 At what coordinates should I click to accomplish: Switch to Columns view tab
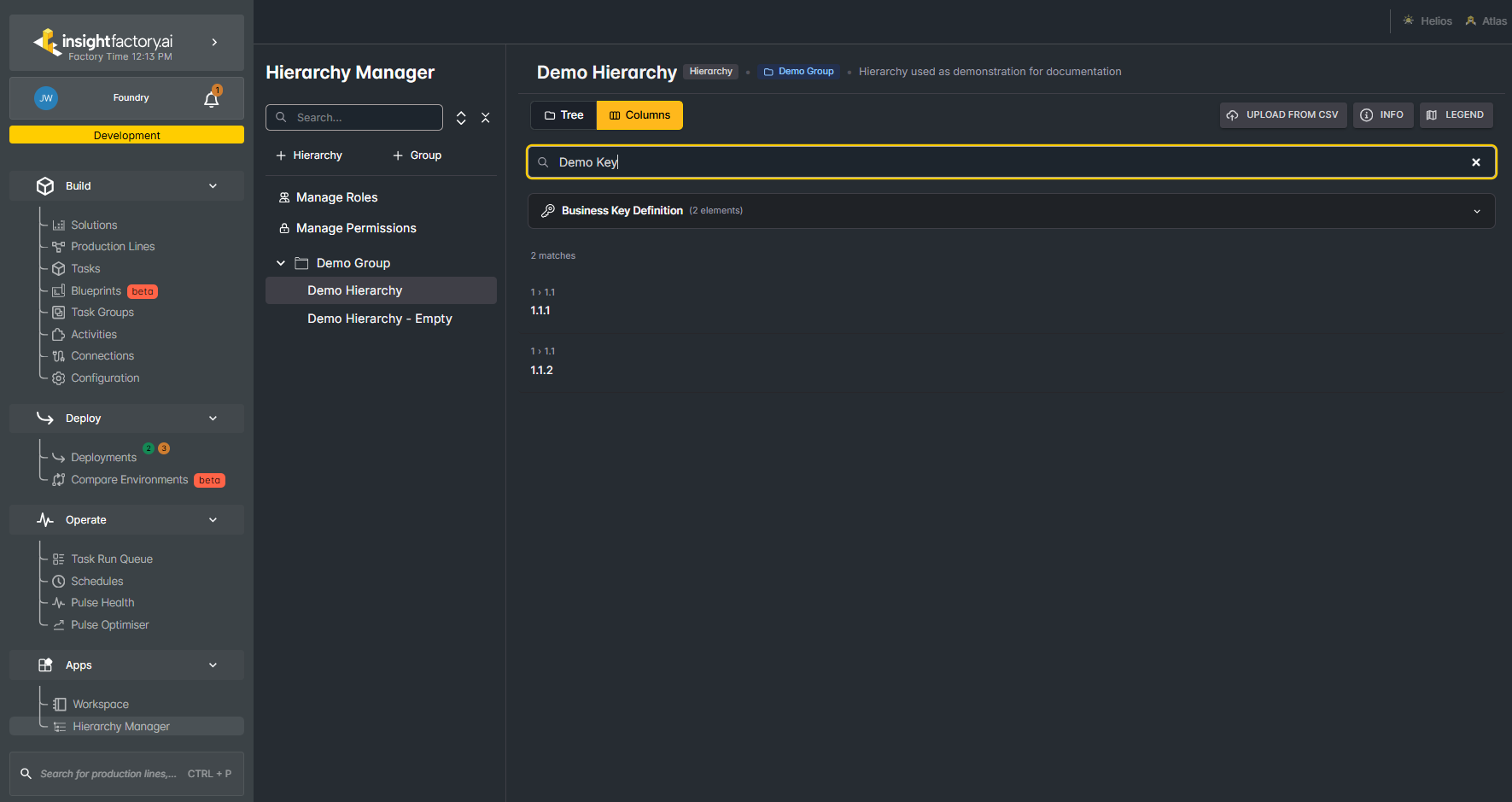click(639, 115)
